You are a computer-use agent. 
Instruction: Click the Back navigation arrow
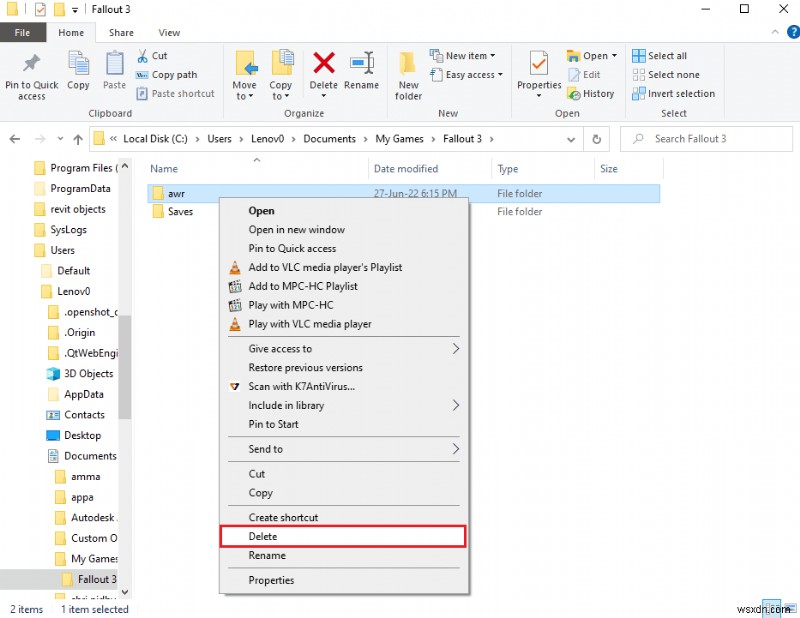[15, 139]
